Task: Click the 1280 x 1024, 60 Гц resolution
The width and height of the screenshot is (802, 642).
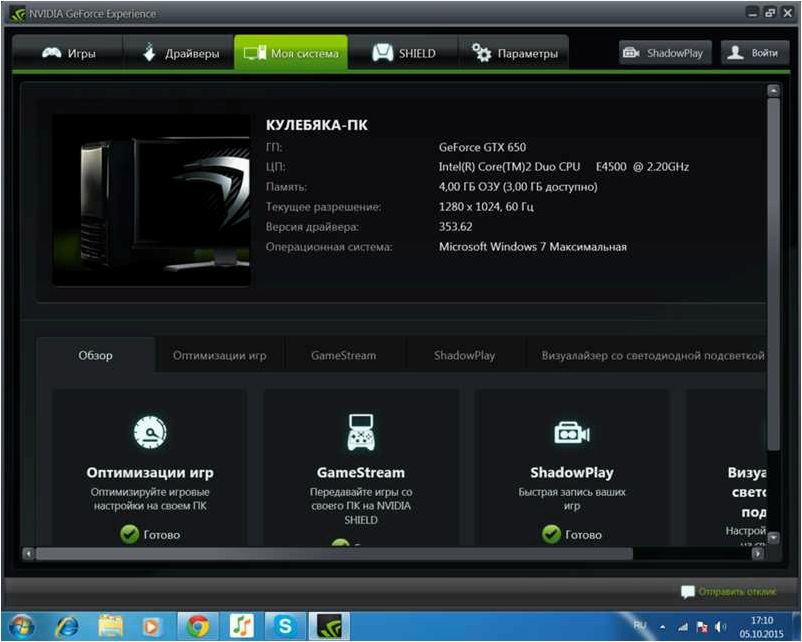Action: pyautogui.click(x=486, y=207)
